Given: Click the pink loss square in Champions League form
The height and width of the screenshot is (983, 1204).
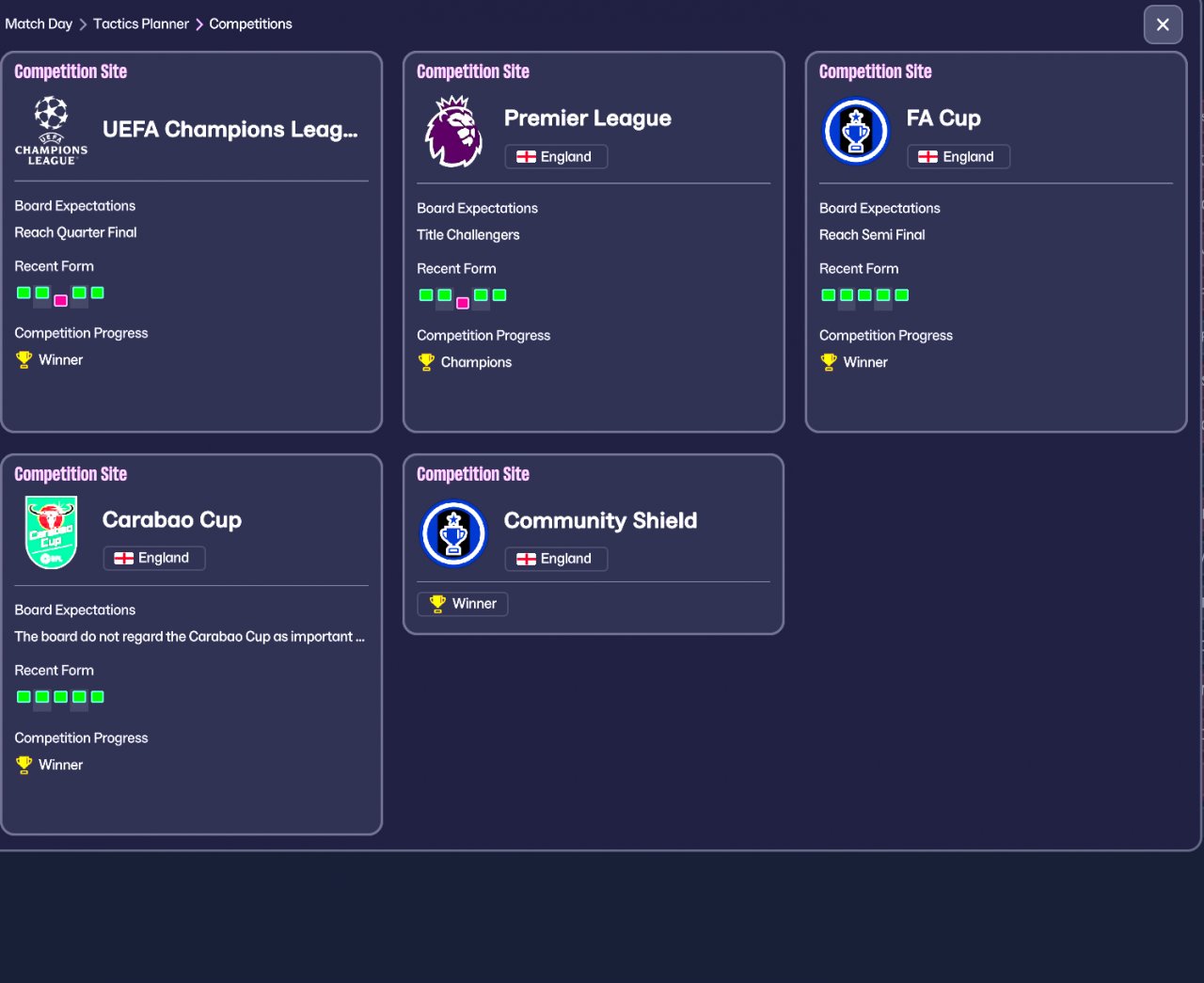Looking at the screenshot, I should pyautogui.click(x=60, y=301).
